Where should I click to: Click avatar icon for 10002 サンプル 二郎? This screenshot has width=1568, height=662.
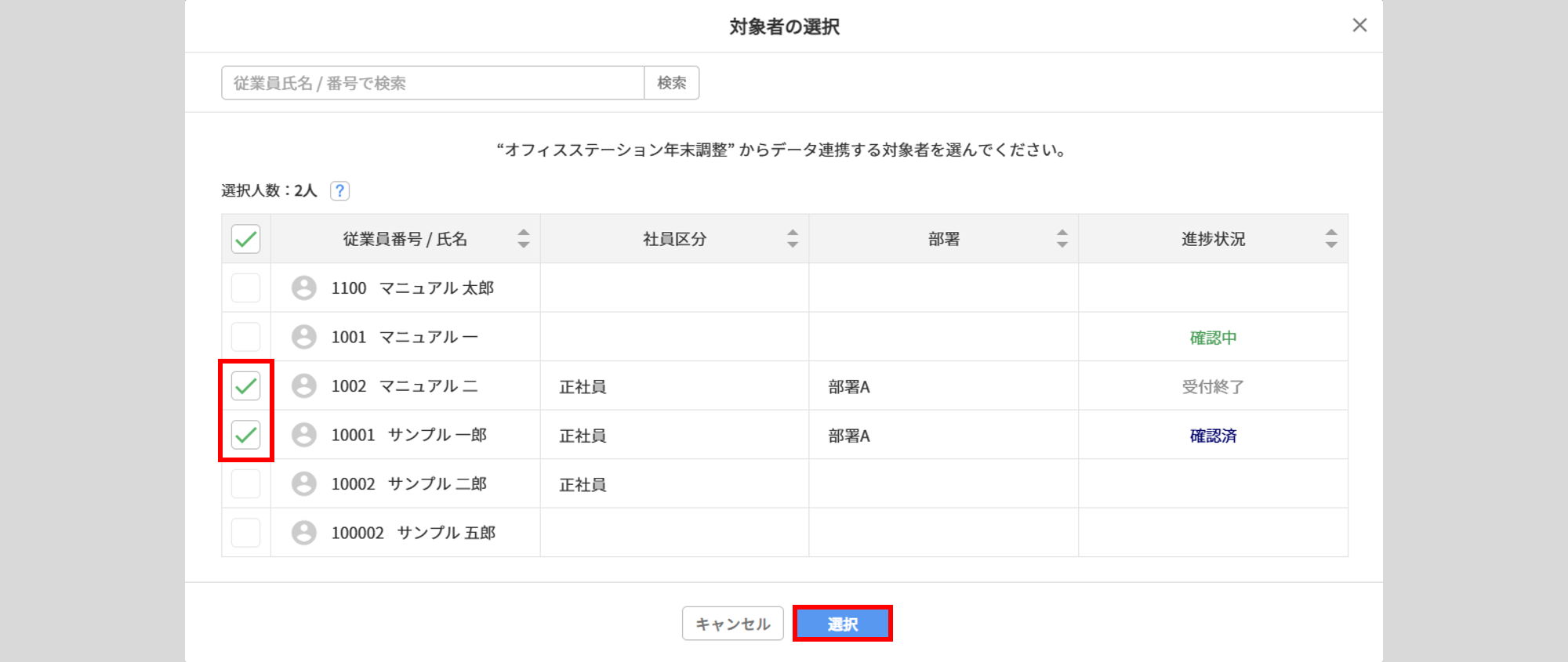[x=304, y=483]
